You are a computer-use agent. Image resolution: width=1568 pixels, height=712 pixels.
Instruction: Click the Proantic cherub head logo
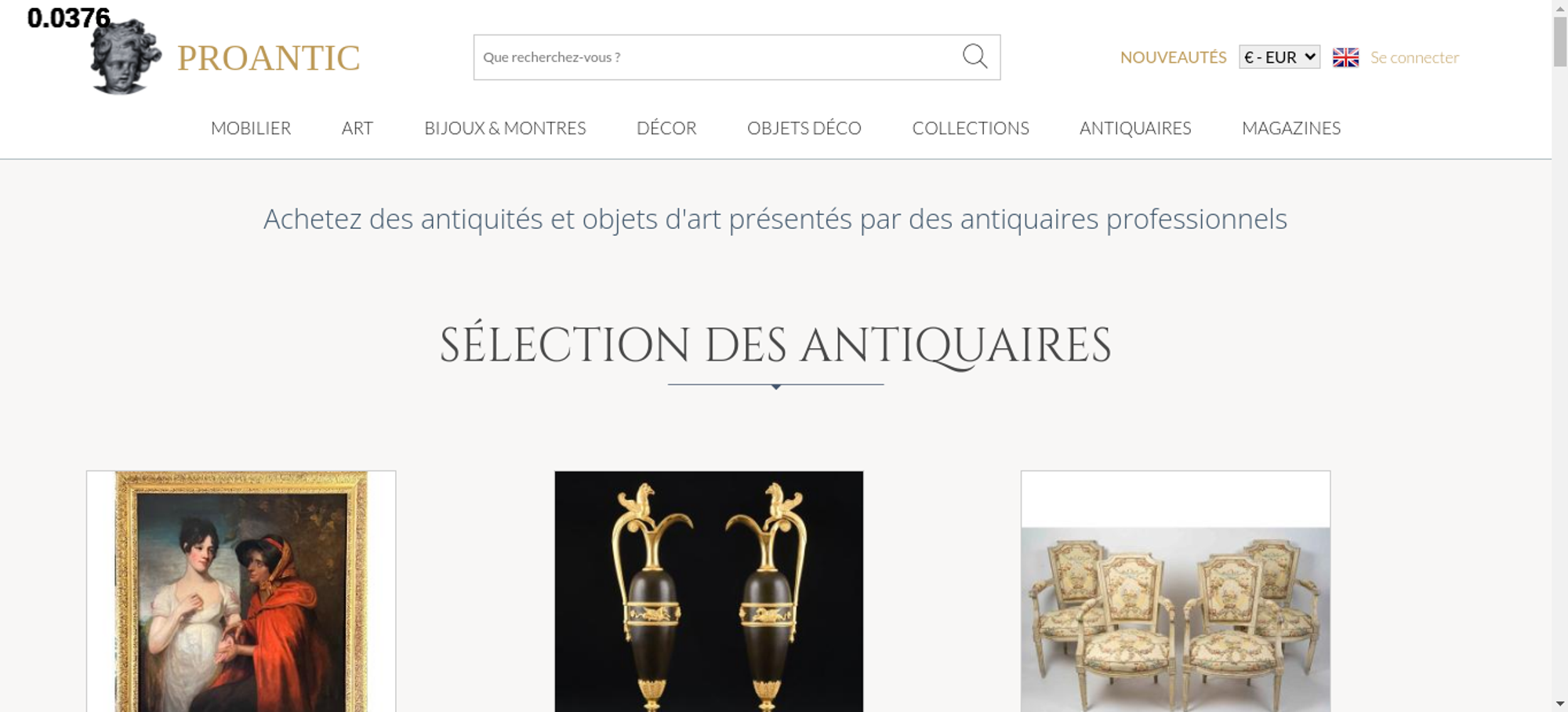point(125,56)
